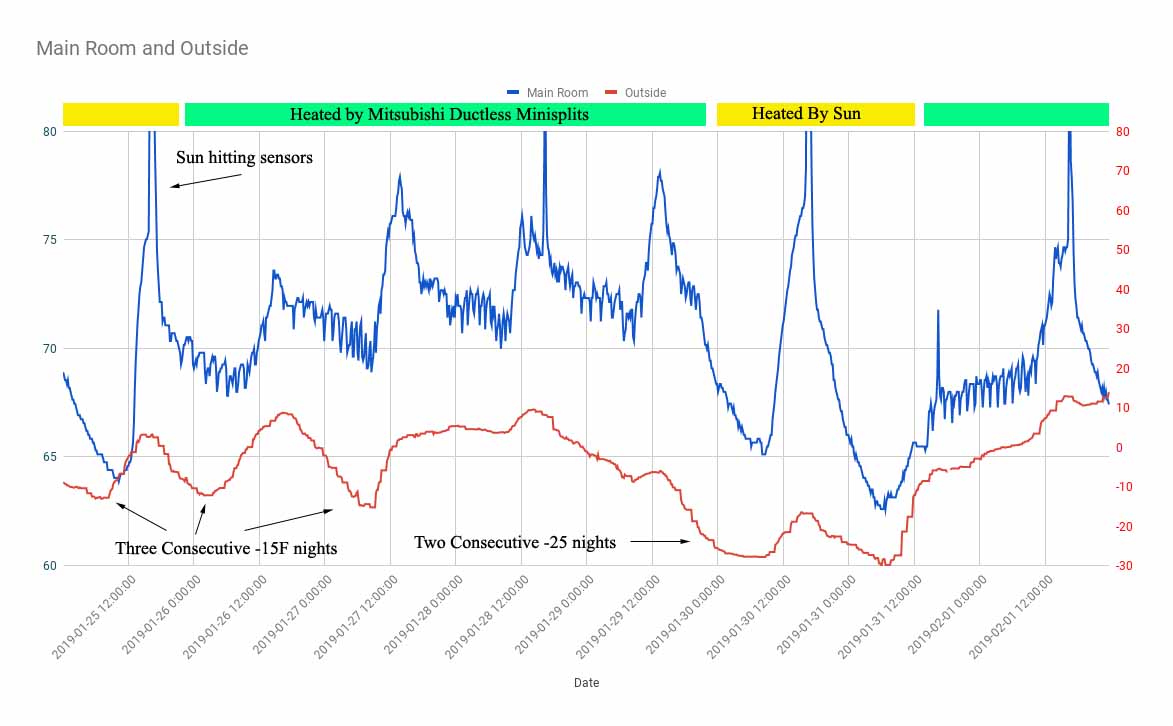
Task: Click the "2019-01-31 0:00:00" date label
Action: pos(815,615)
